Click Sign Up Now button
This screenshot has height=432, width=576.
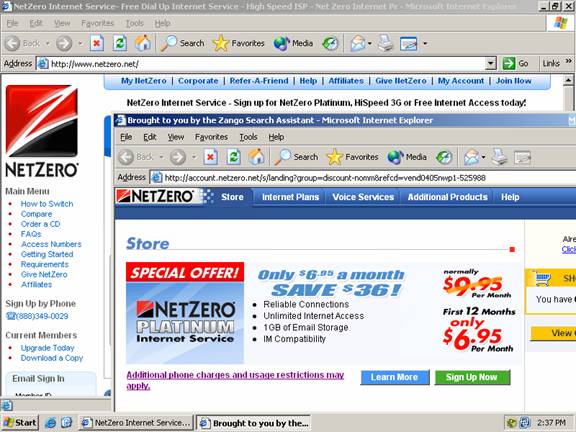click(x=472, y=377)
